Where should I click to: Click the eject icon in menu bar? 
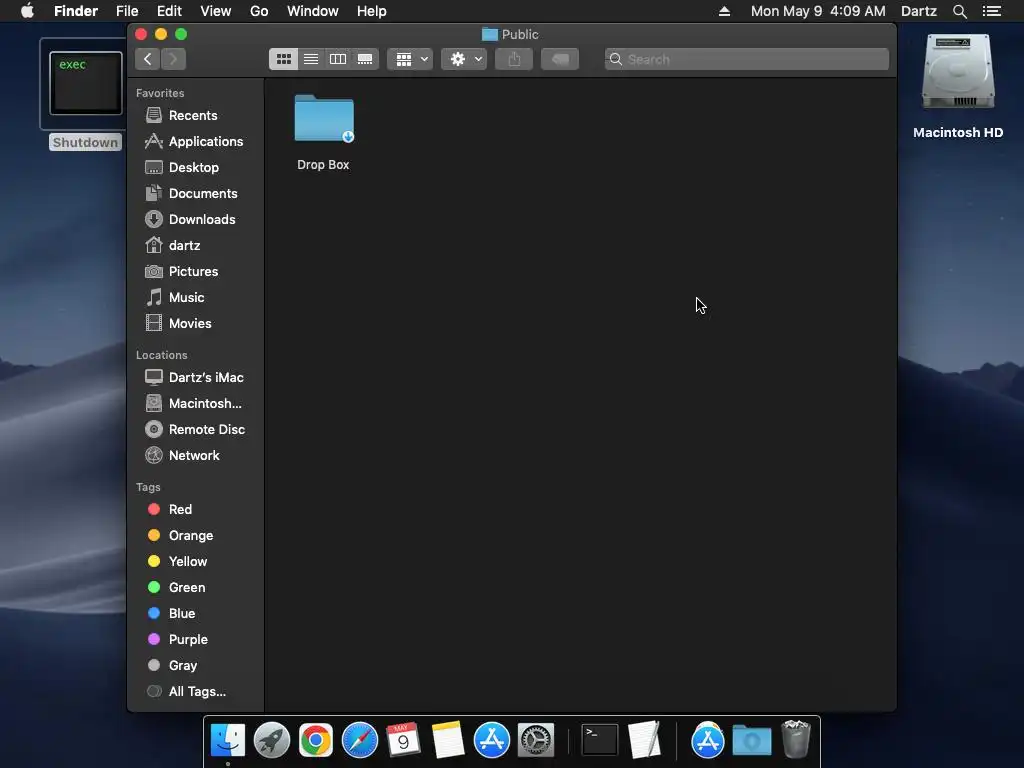724,11
